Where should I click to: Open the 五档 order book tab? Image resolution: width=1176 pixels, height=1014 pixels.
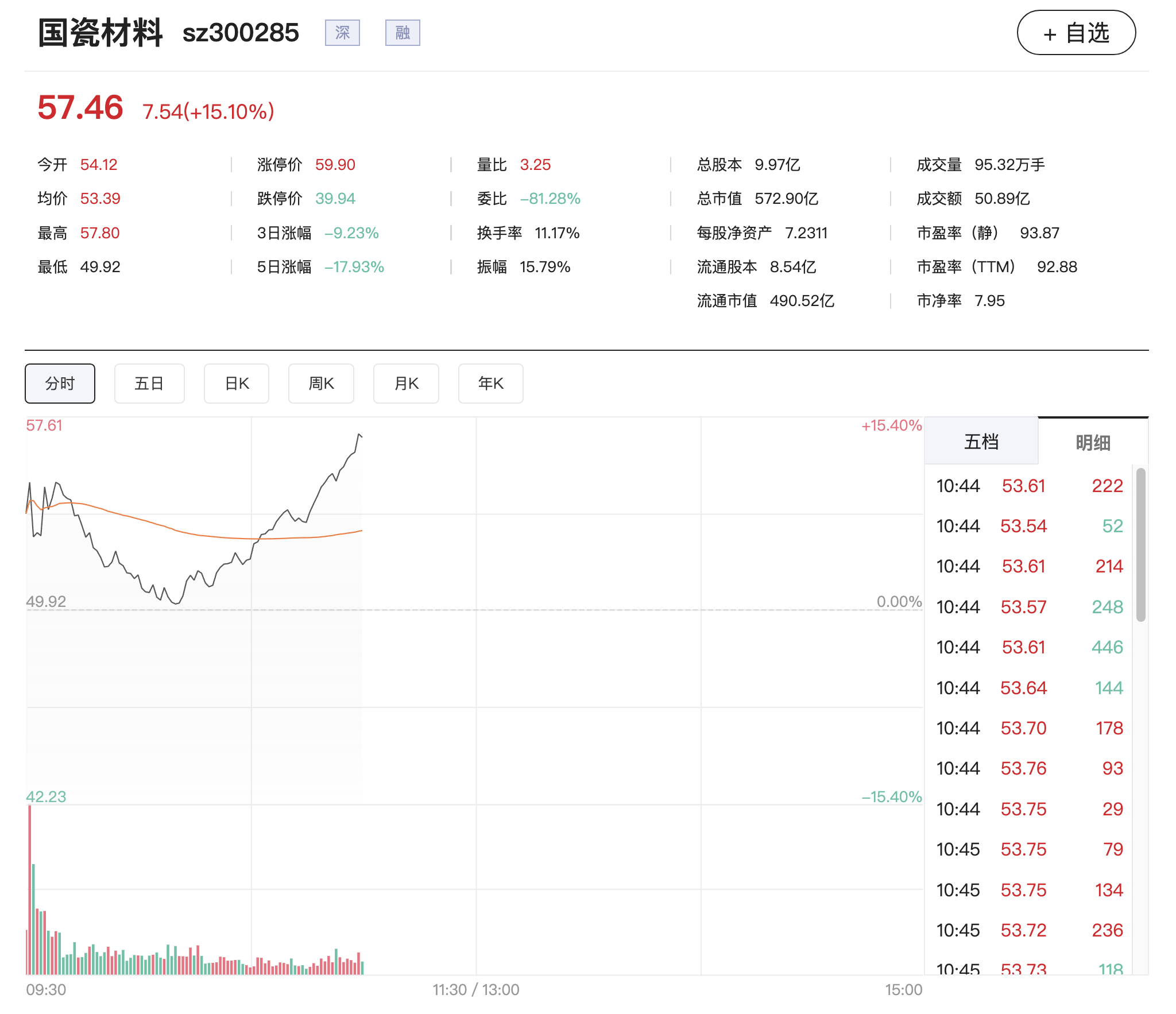pos(981,442)
